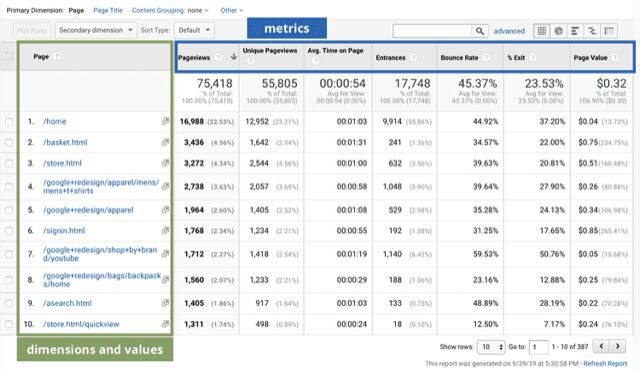Click the search magnifier button
This screenshot has width=640, height=370.
[x=480, y=31]
